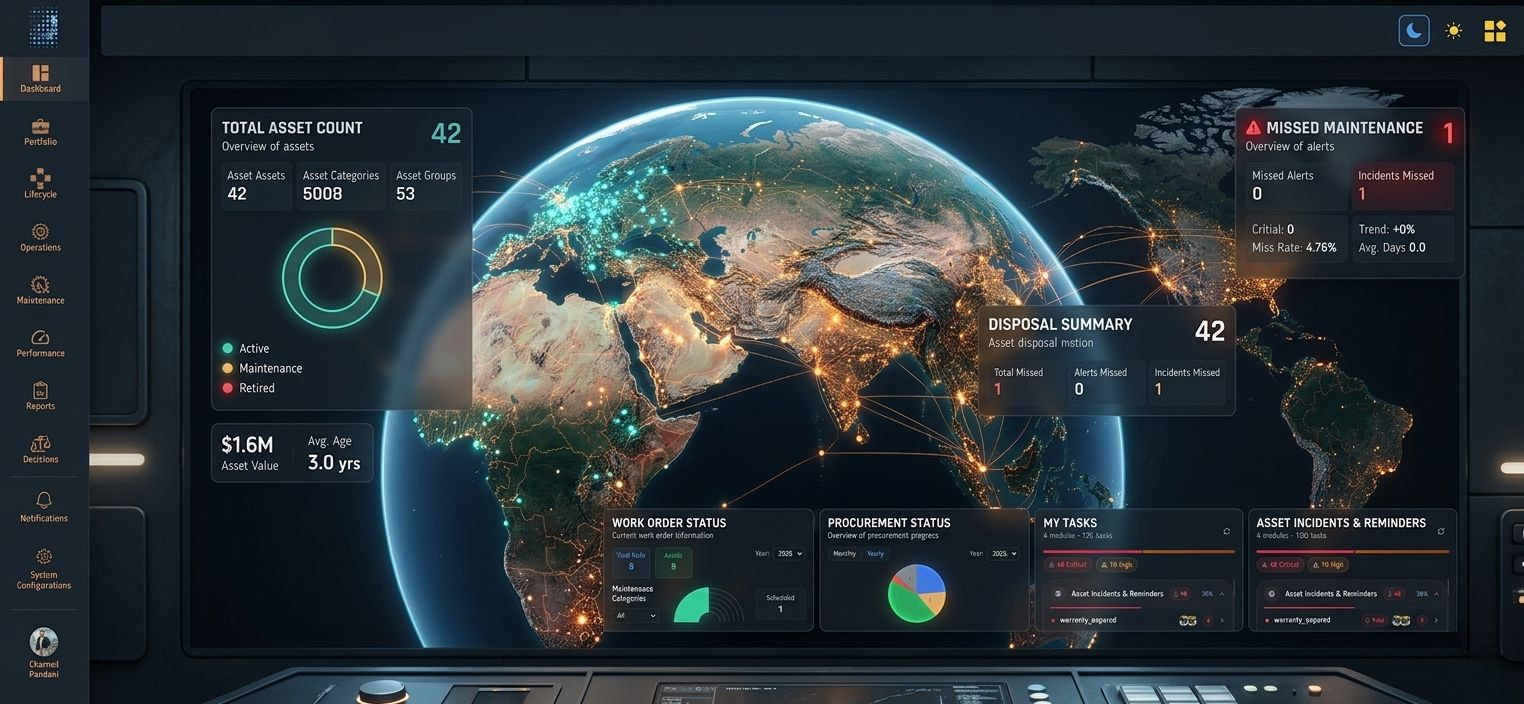1524x704 pixels.
Task: Open the Operations gear icon
Action: point(40,231)
